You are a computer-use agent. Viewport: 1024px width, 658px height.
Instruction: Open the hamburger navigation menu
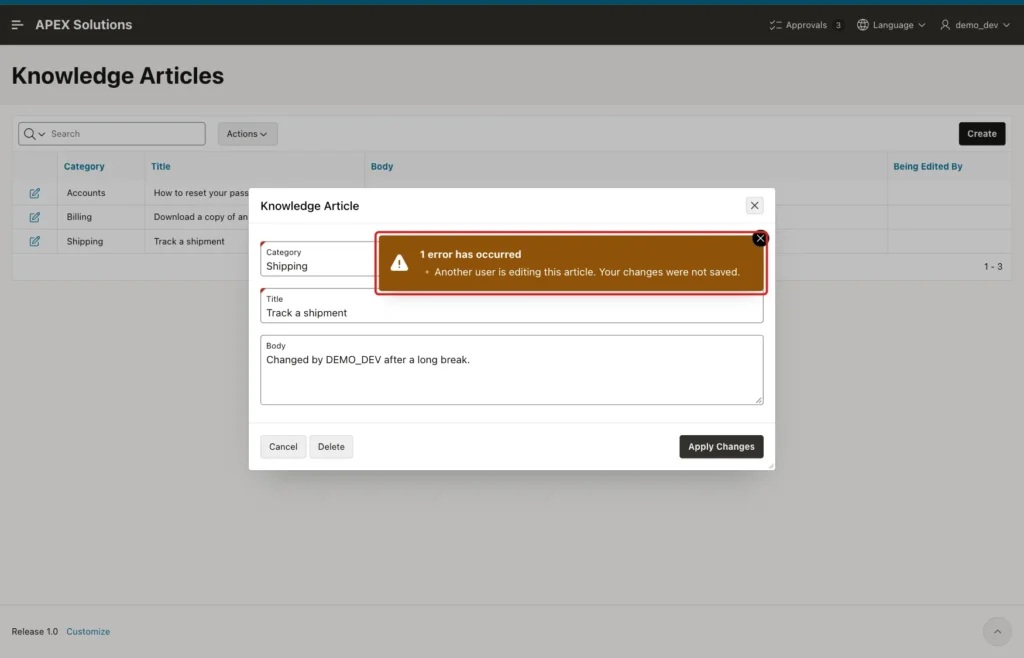click(18, 25)
